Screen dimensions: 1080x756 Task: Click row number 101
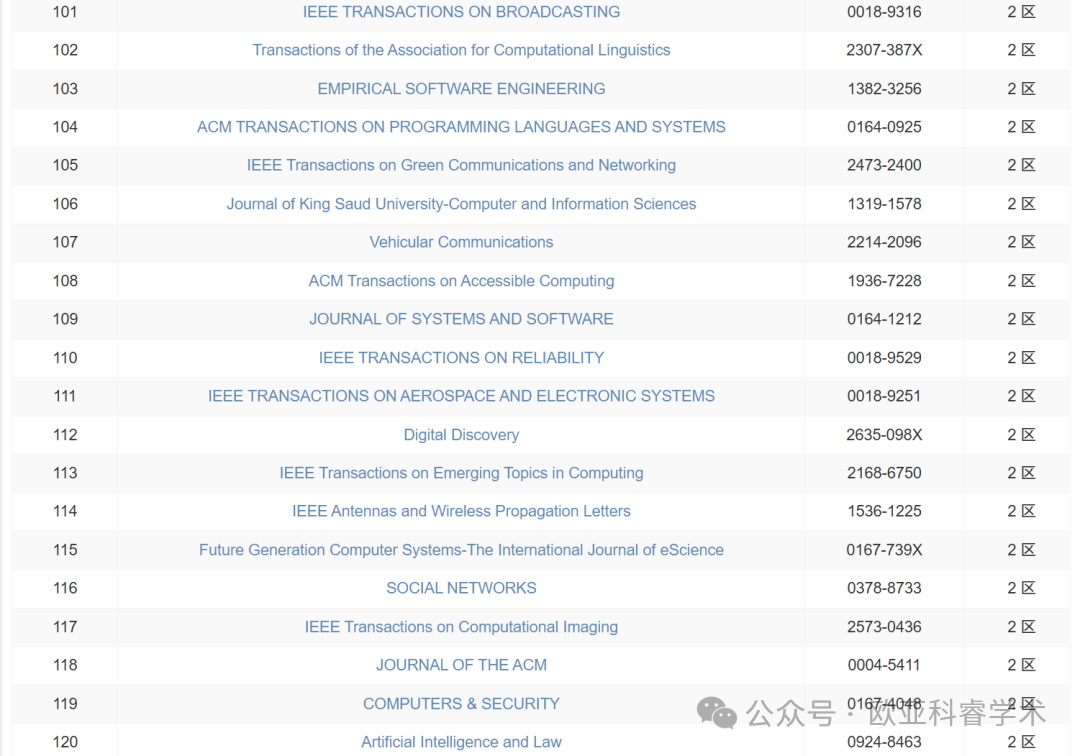pyautogui.click(x=65, y=12)
